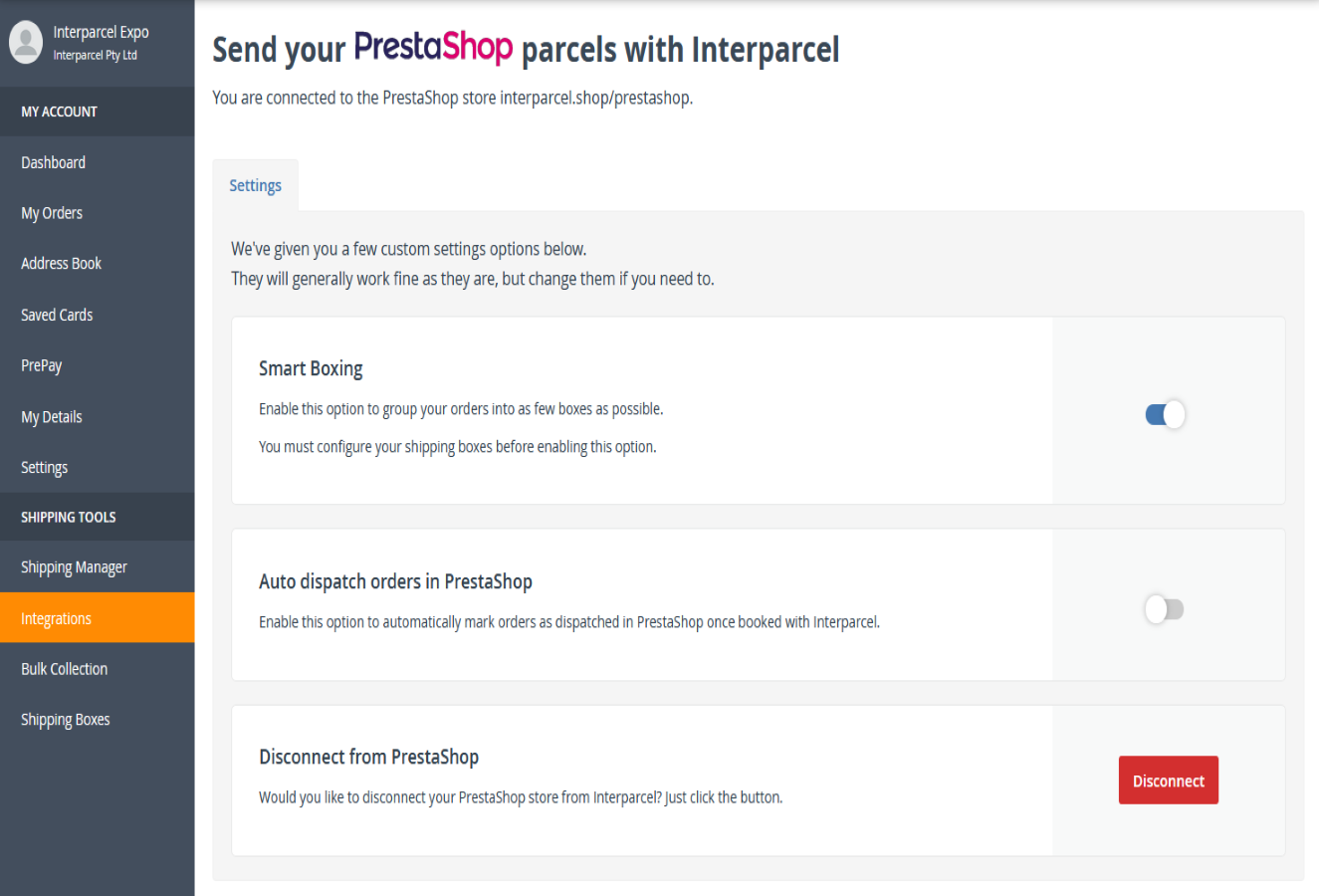Open Bulk Collection
1319x896 pixels.
point(64,668)
